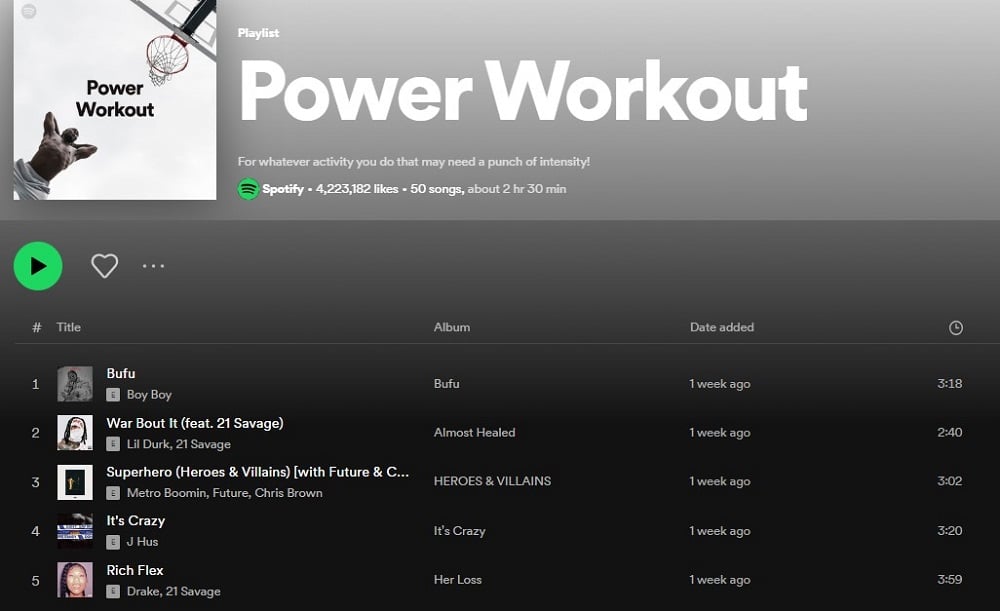This screenshot has width=1000, height=611.
Task: Open the HEROES & VILLAINS album
Action: coord(492,481)
